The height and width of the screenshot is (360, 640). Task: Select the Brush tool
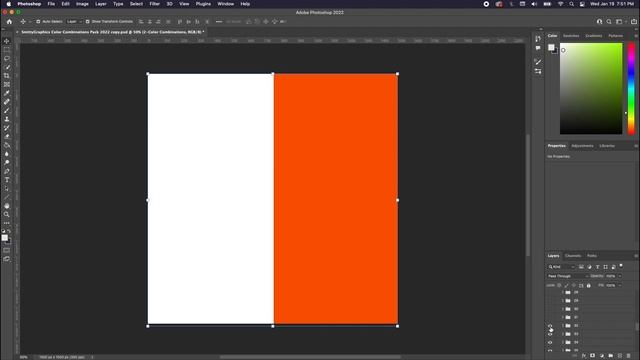click(x=7, y=111)
